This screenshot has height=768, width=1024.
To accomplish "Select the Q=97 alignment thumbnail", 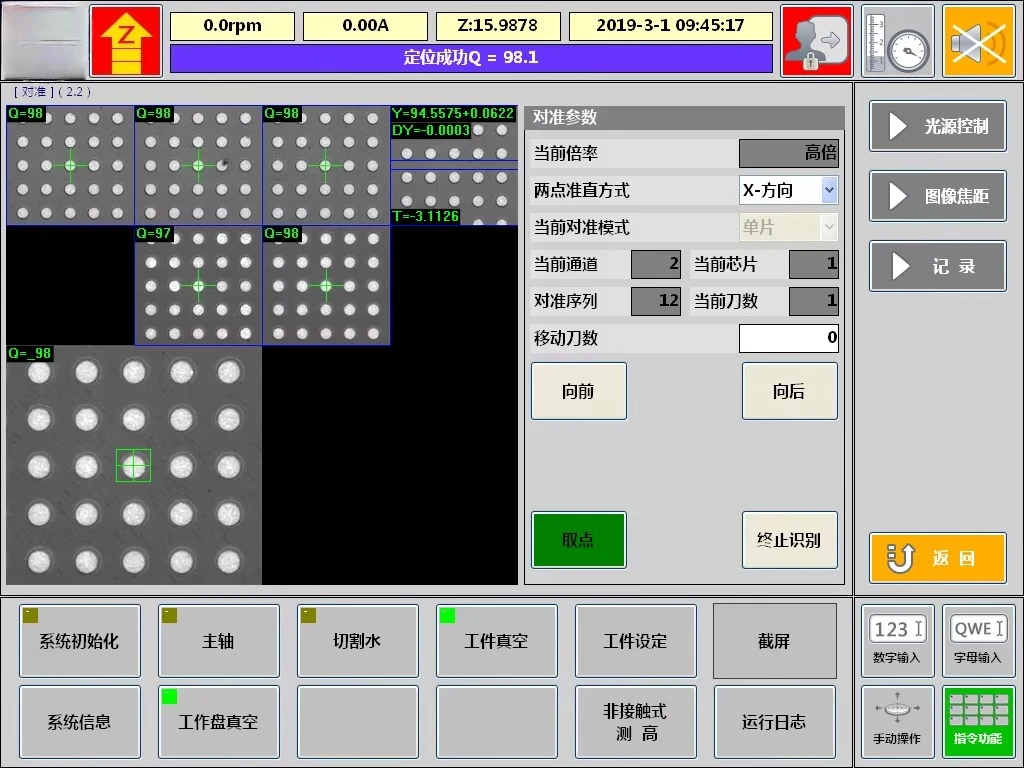I will pyautogui.click(x=199, y=285).
